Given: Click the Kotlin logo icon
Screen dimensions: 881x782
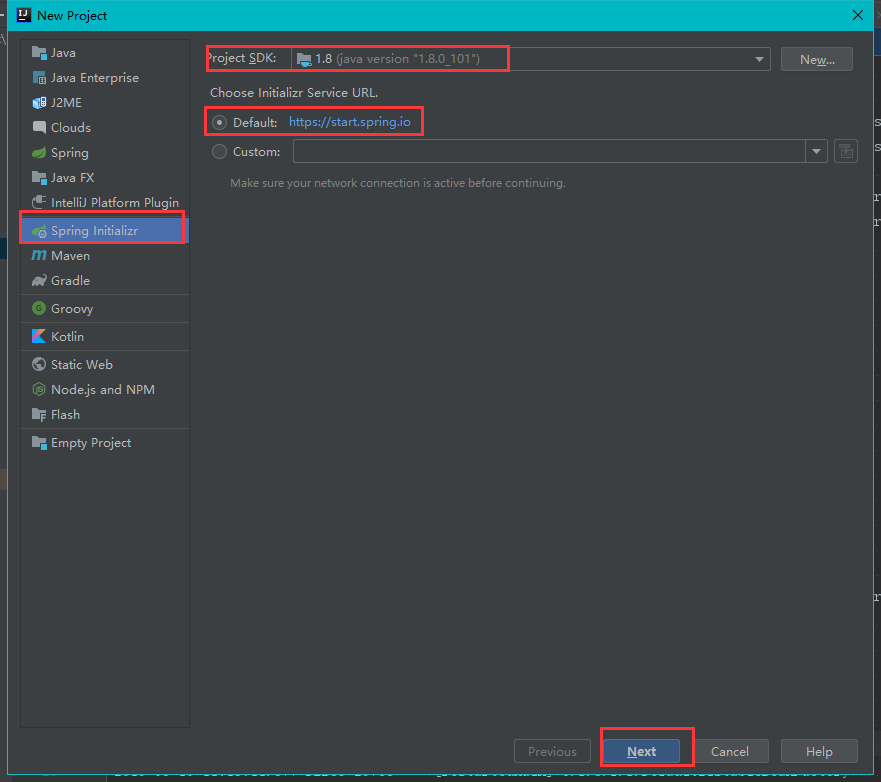Looking at the screenshot, I should [39, 337].
